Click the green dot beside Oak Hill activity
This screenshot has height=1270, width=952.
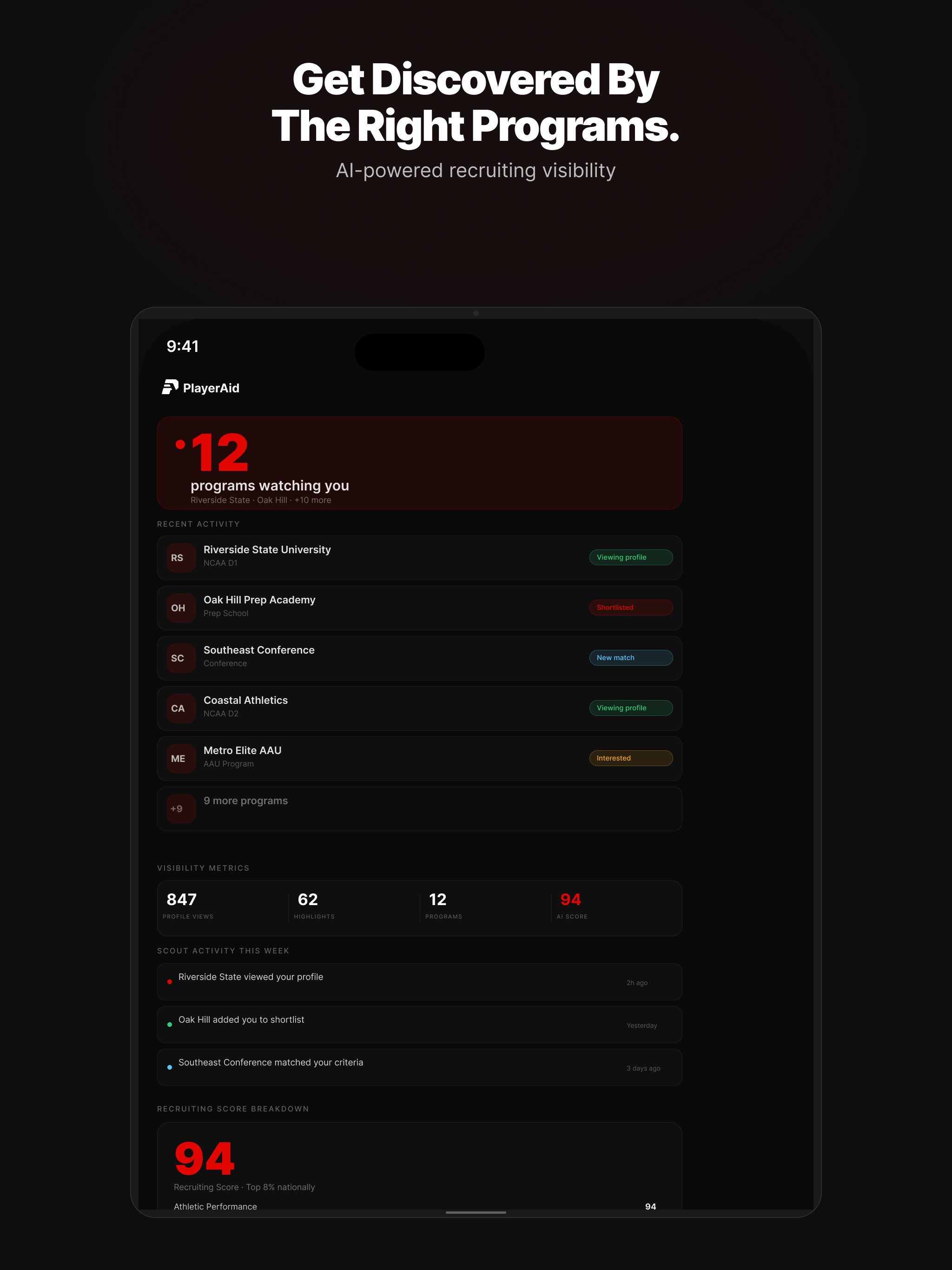[x=169, y=1025]
